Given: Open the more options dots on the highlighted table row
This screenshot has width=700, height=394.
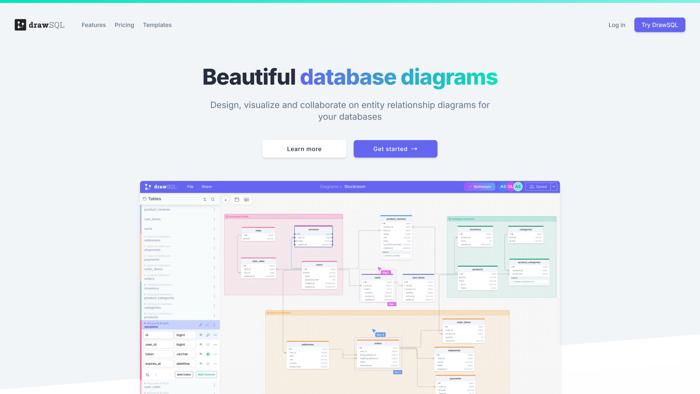Looking at the screenshot, I should coord(214,325).
